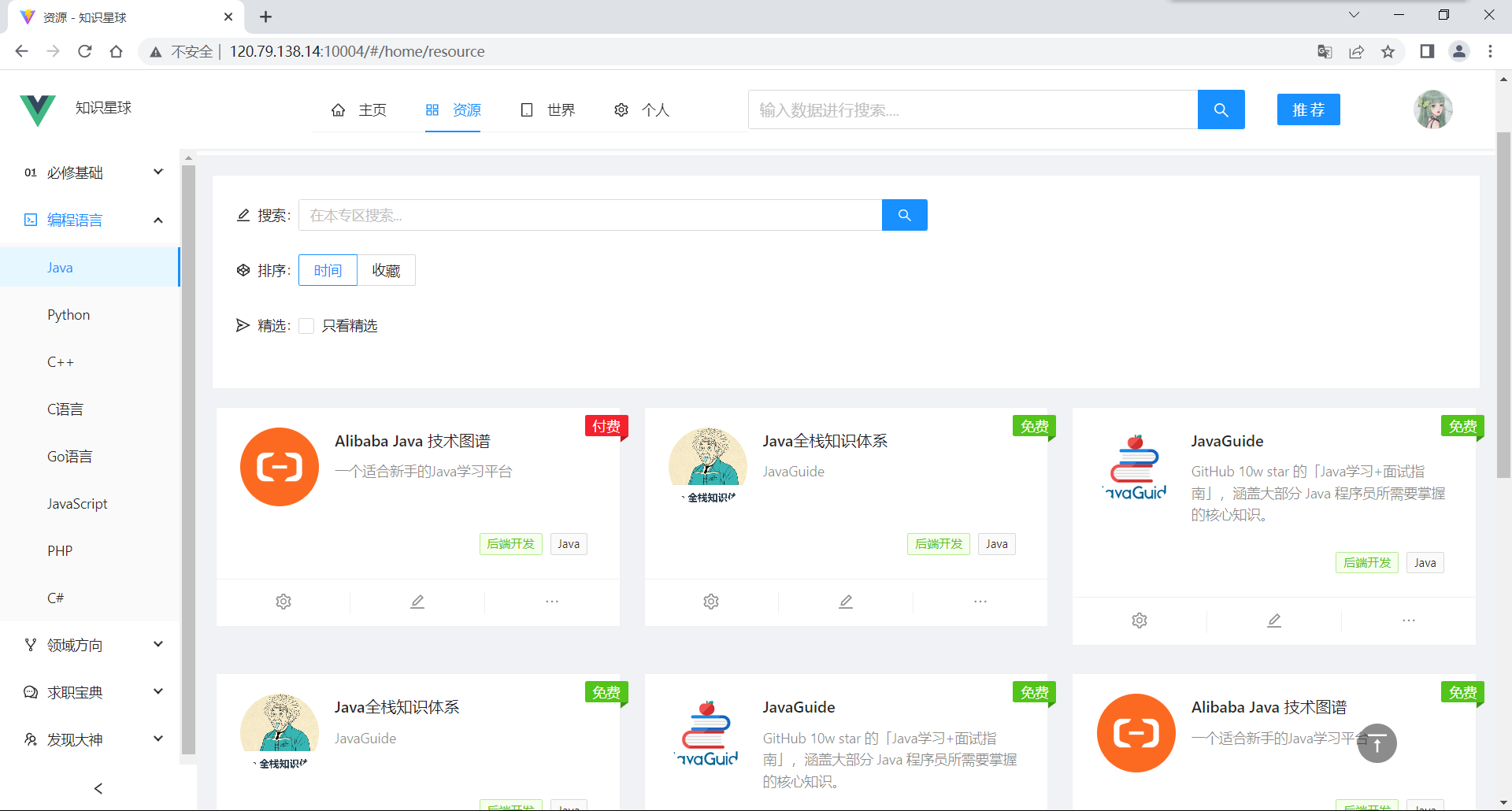
Task: Click edit pencil on first Java全栈知识体系 card
Action: pos(846,602)
